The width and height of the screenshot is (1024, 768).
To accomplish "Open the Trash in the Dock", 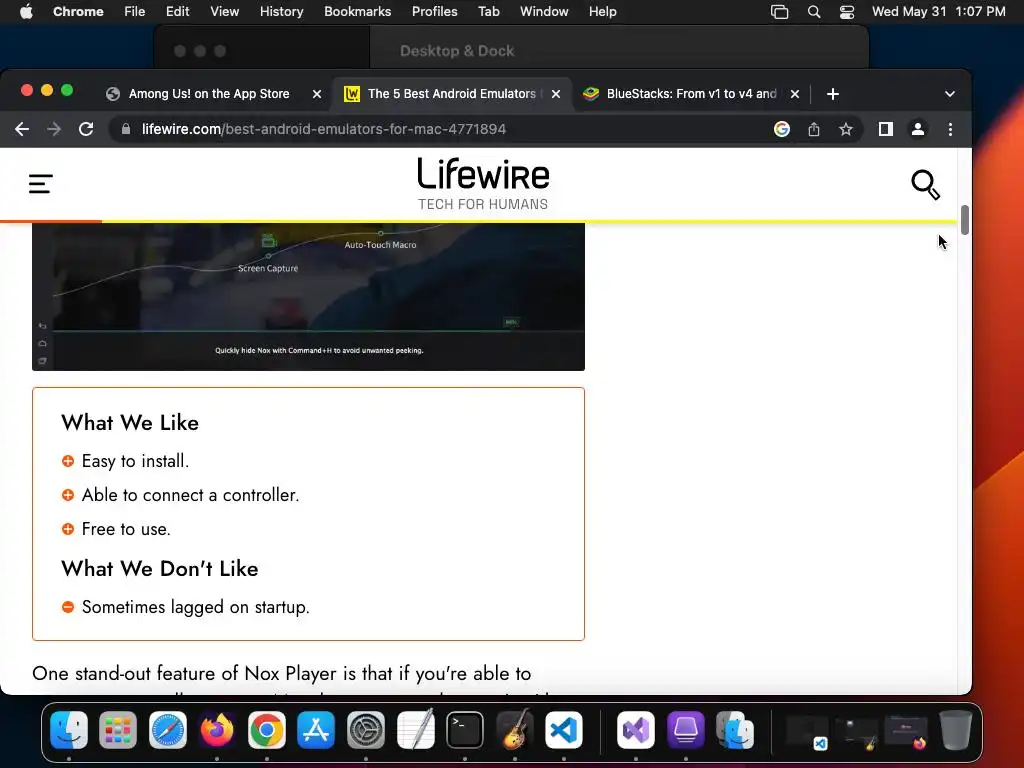I will (x=955, y=730).
